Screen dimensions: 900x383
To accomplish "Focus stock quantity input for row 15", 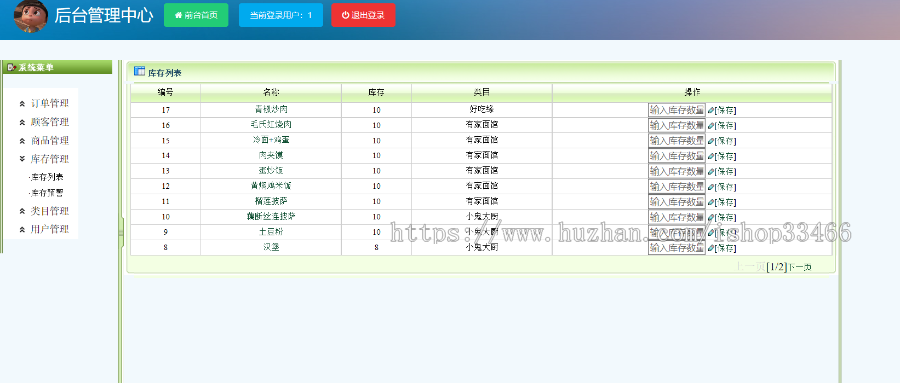I will [677, 141].
